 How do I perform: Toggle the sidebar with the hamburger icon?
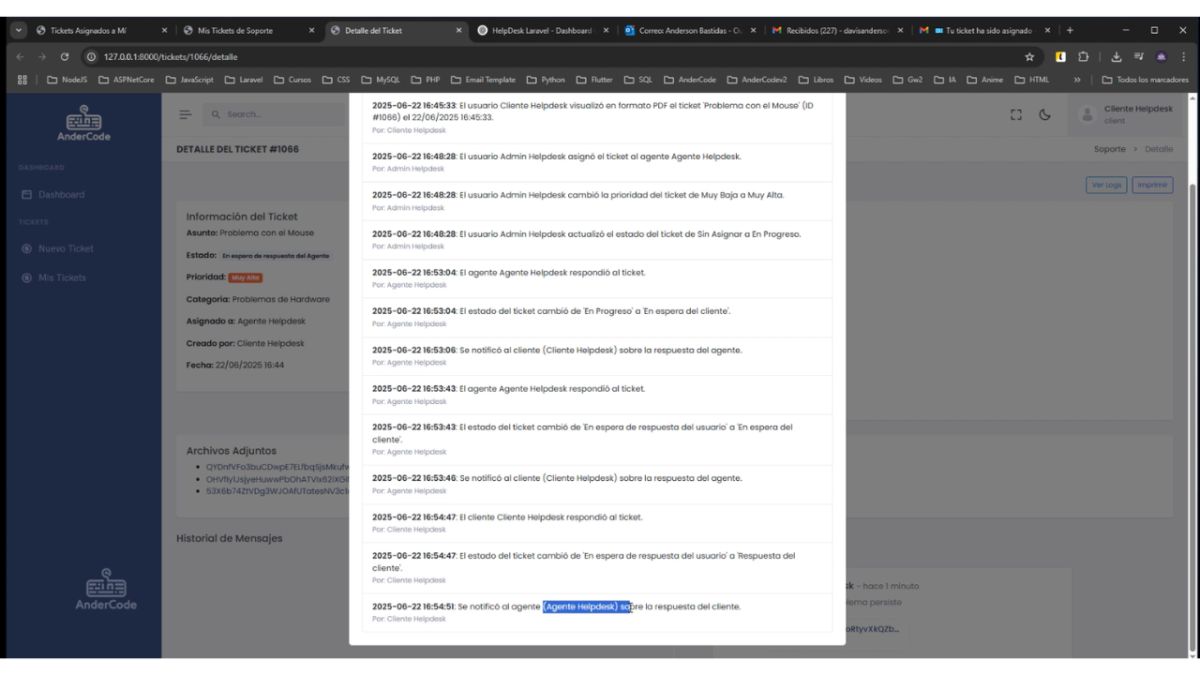click(185, 115)
